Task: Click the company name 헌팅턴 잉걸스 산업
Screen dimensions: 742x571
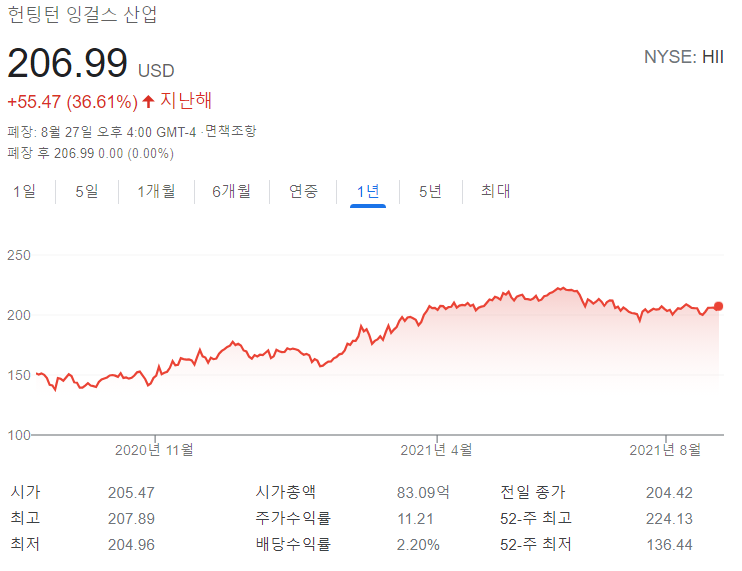Action: [82, 14]
